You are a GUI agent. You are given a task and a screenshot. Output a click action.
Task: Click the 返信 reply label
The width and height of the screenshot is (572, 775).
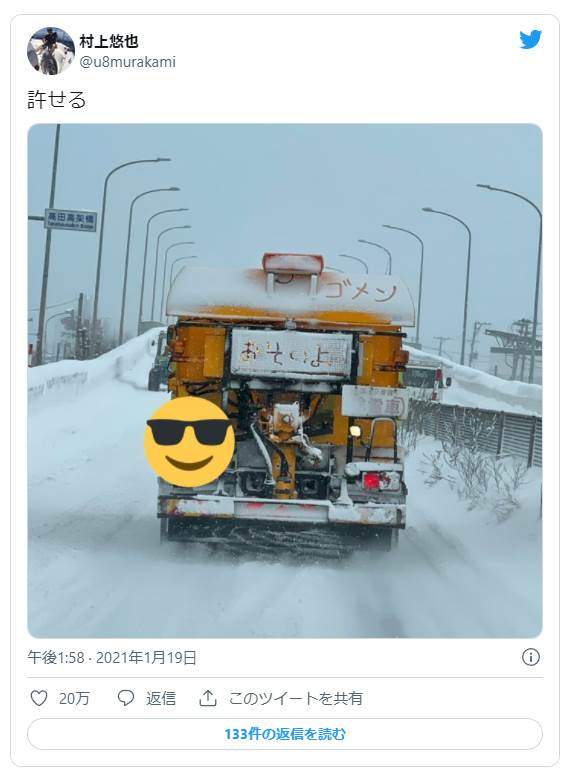coord(161,698)
